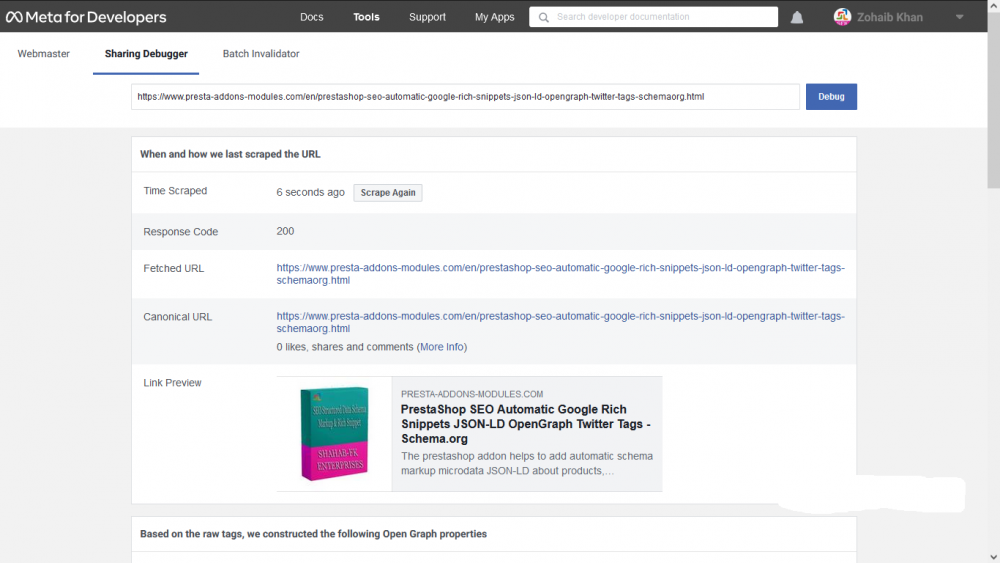The height and width of the screenshot is (563, 1000).
Task: Open the notifications bell
Action: 797,17
